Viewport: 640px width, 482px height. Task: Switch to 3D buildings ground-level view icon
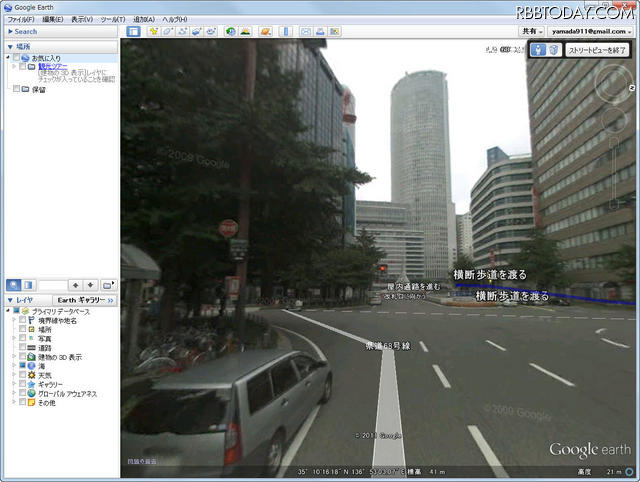coord(553,50)
